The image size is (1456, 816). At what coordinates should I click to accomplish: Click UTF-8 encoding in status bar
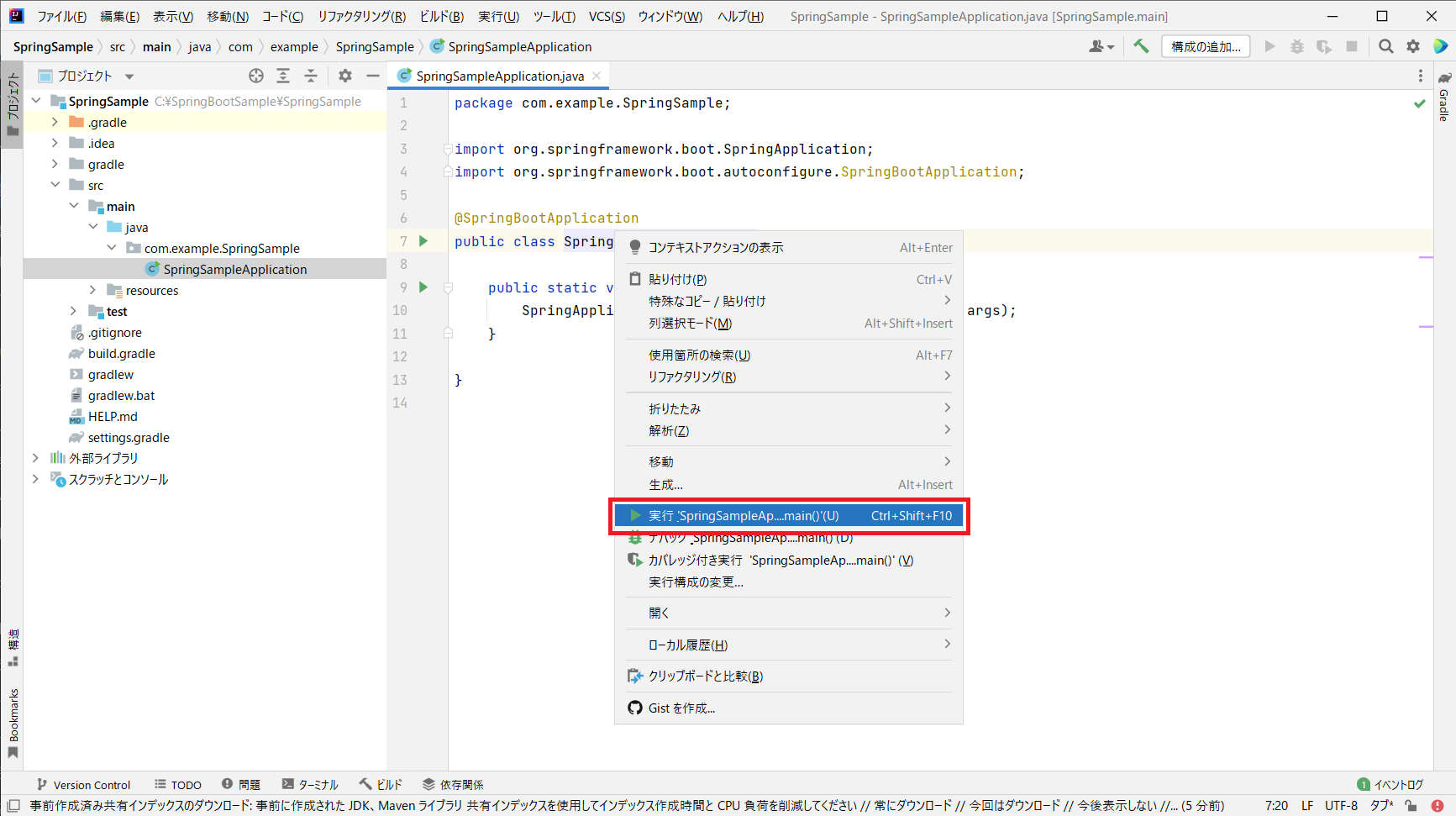pyautogui.click(x=1341, y=805)
